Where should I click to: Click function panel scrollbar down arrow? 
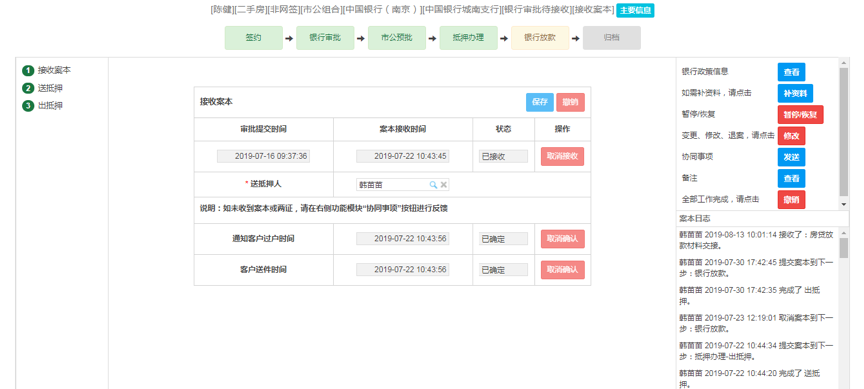coord(844,204)
